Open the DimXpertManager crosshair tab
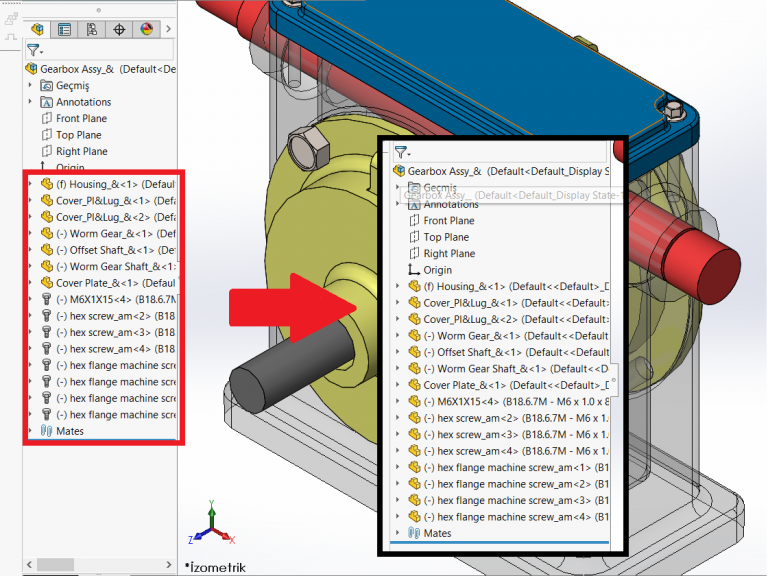 click(119, 29)
